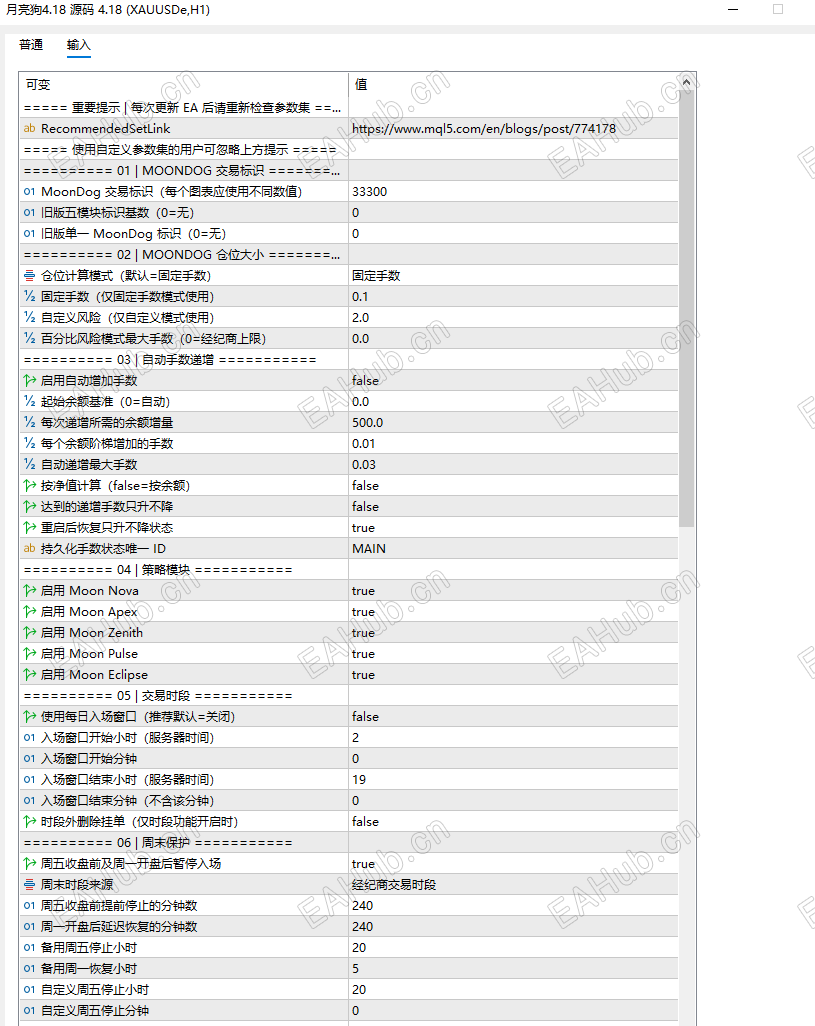
Task: Open the 周末时段来源 value 经纪商交易时段
Action: [x=513, y=885]
